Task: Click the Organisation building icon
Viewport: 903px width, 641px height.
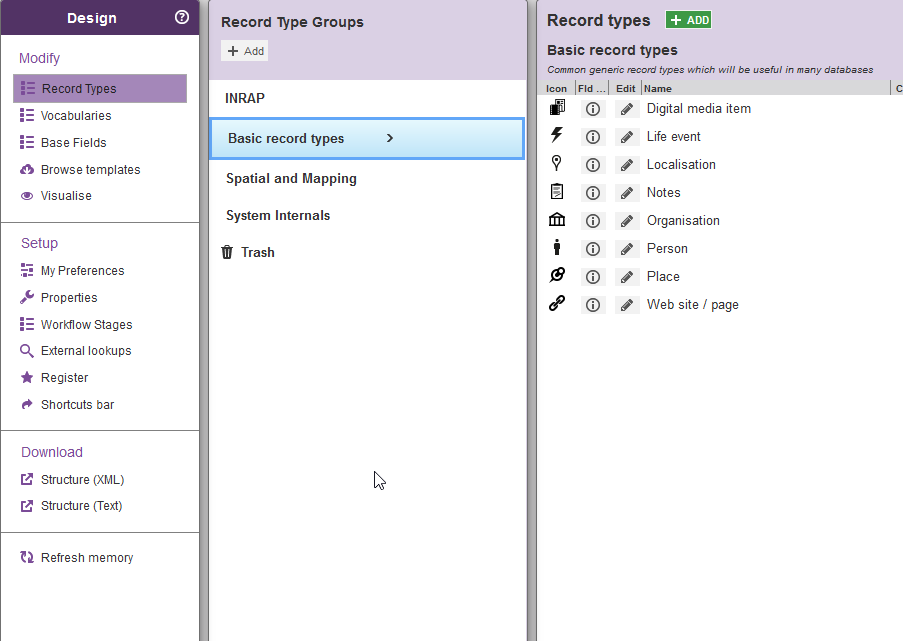Action: tap(557, 220)
